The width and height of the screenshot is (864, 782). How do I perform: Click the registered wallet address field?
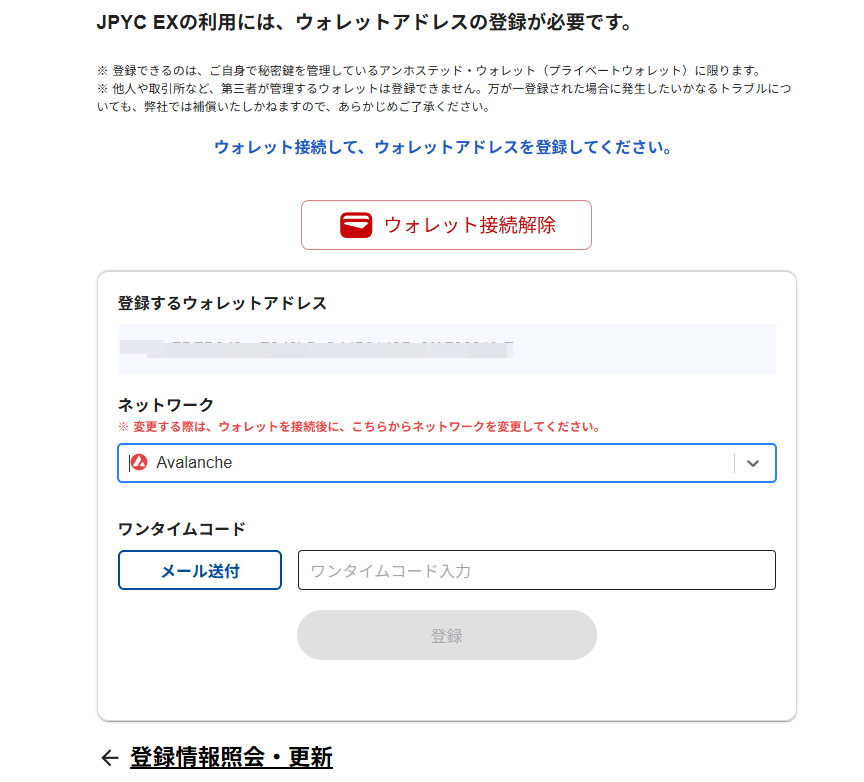(446, 349)
